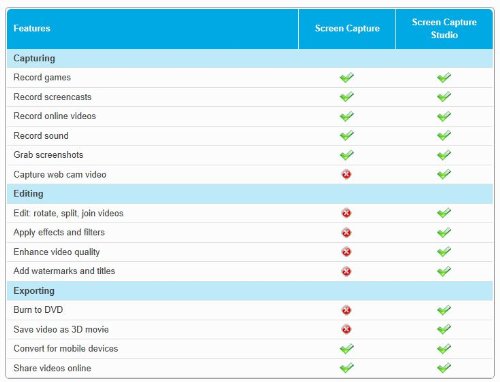Click Screen Capture checkmark for Record games

pyautogui.click(x=347, y=78)
